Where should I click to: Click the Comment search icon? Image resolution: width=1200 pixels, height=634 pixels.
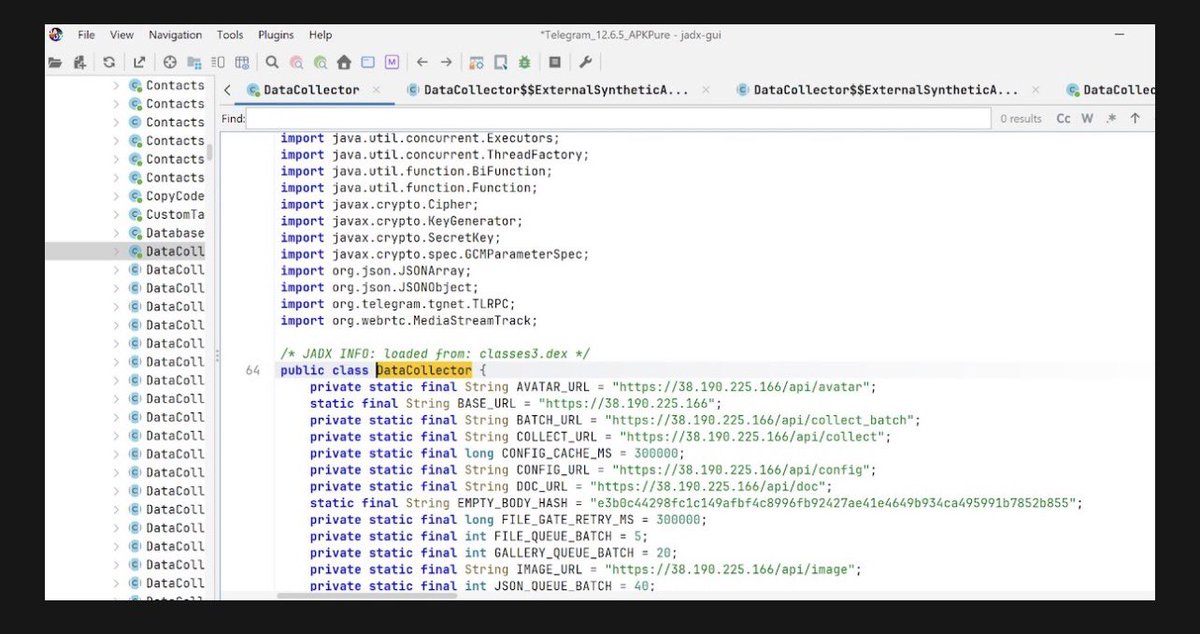click(x=320, y=62)
